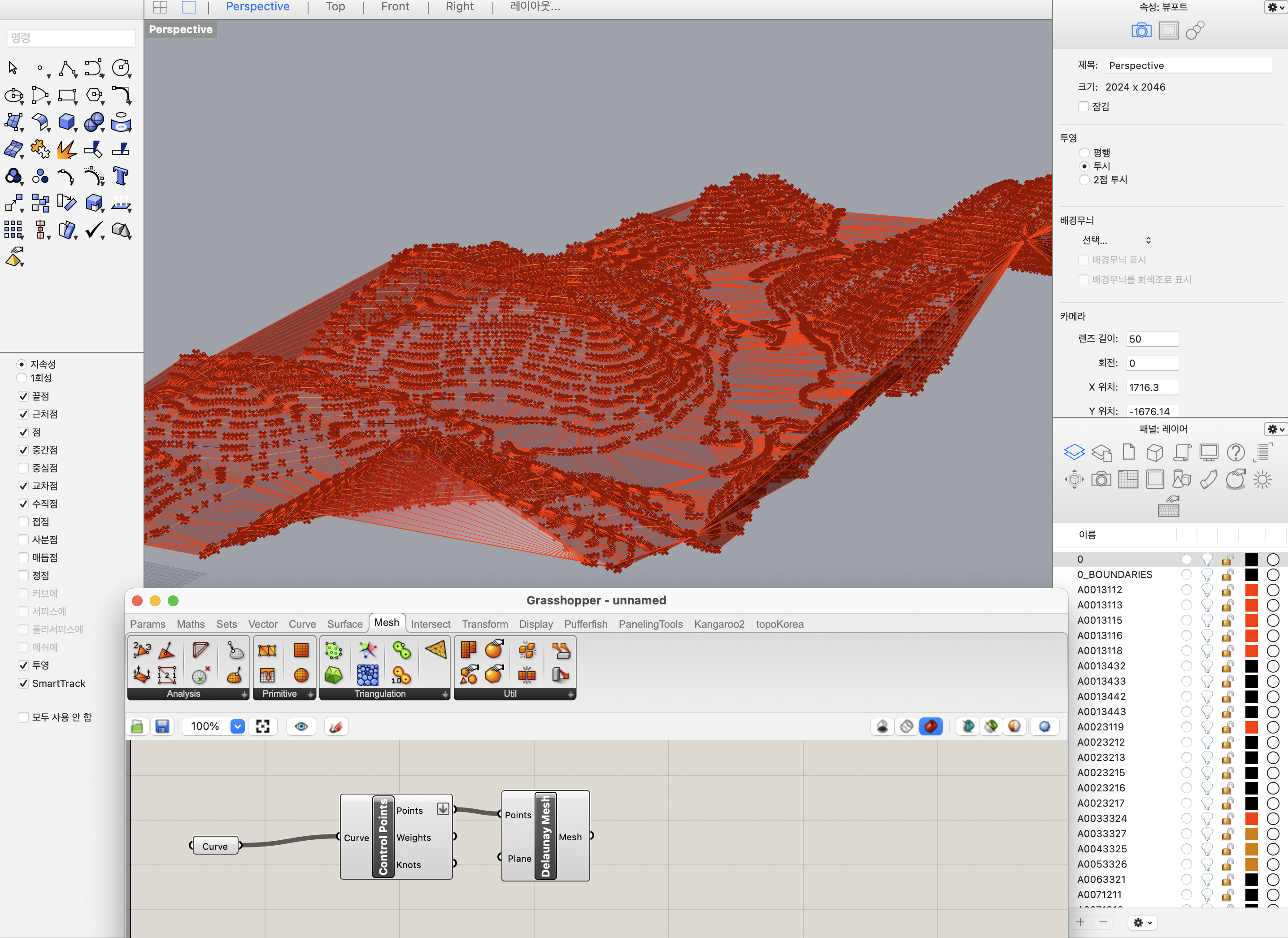
Task: Open the Kangaroo2 tab in Grasshopper
Action: tap(718, 624)
